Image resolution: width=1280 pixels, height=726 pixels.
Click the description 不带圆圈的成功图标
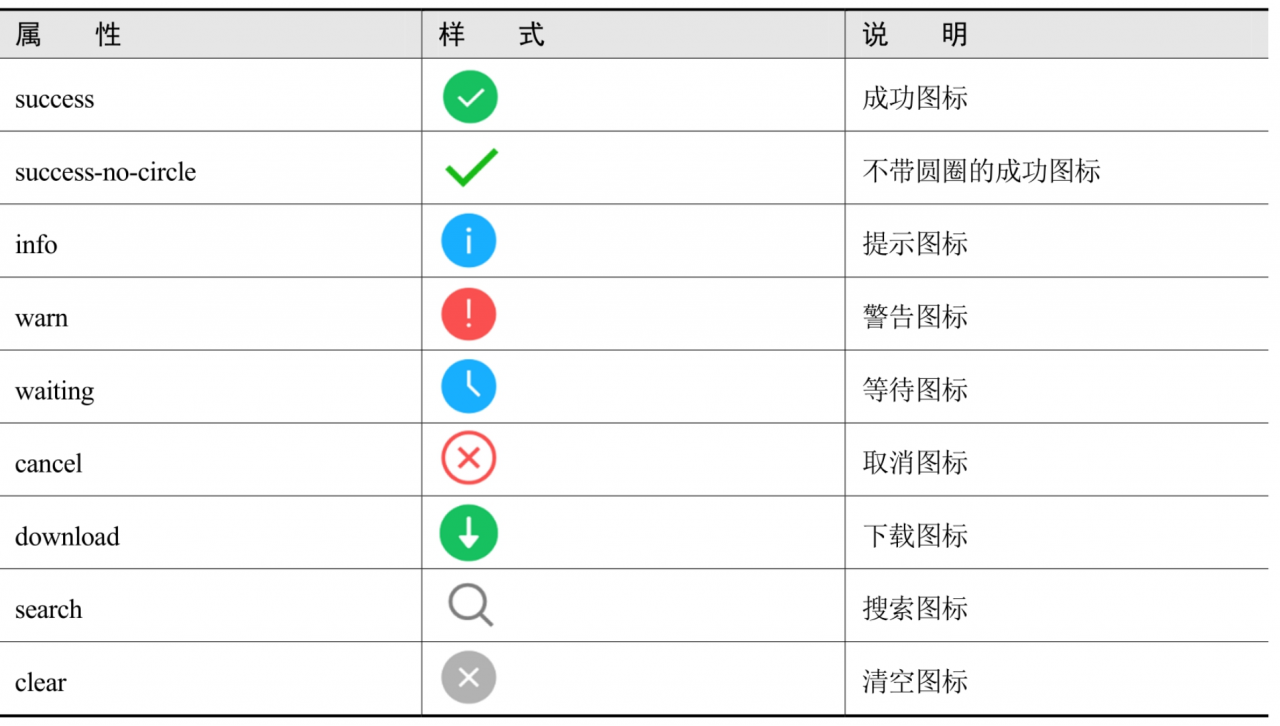[x=981, y=171]
